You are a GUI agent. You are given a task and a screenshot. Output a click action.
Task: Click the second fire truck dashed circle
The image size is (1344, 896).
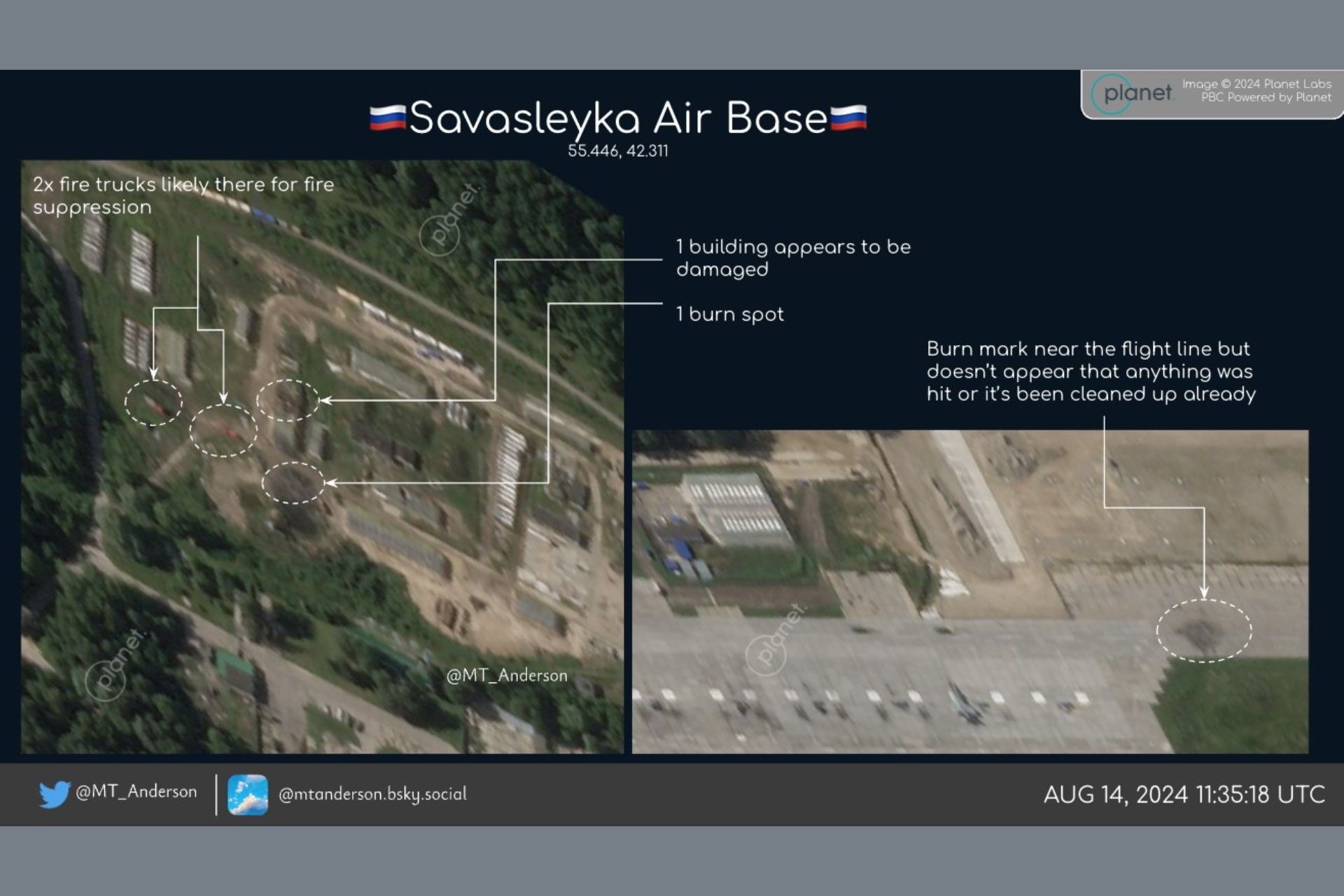[223, 430]
